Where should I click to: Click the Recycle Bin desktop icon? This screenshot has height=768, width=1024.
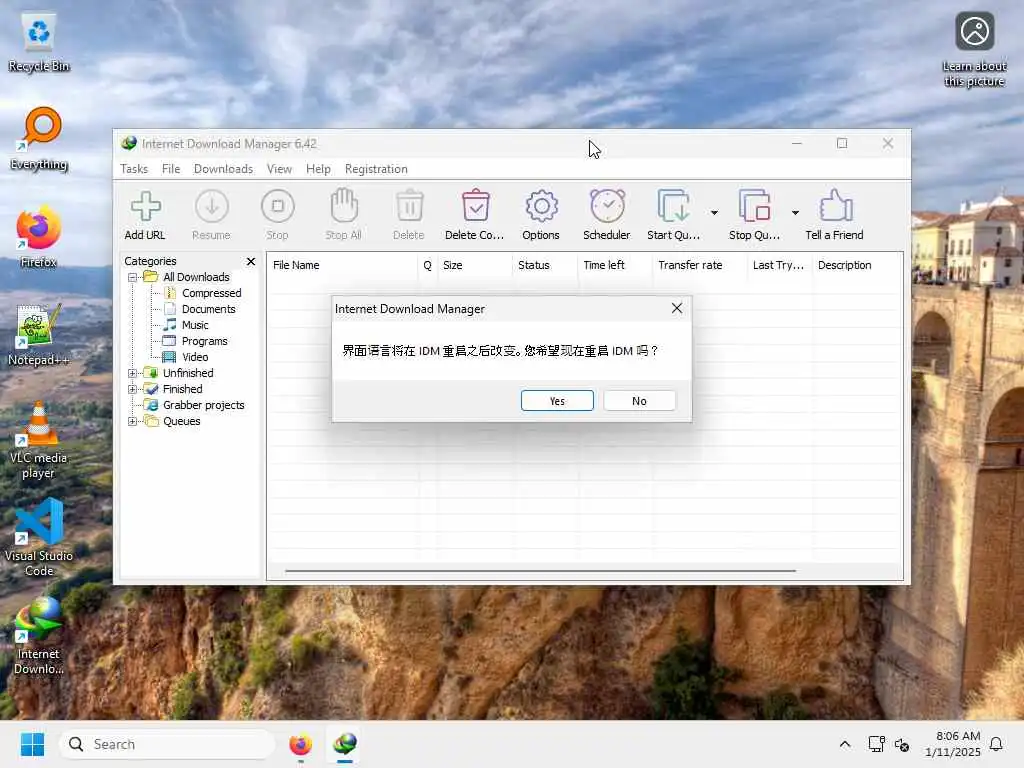pyautogui.click(x=39, y=43)
